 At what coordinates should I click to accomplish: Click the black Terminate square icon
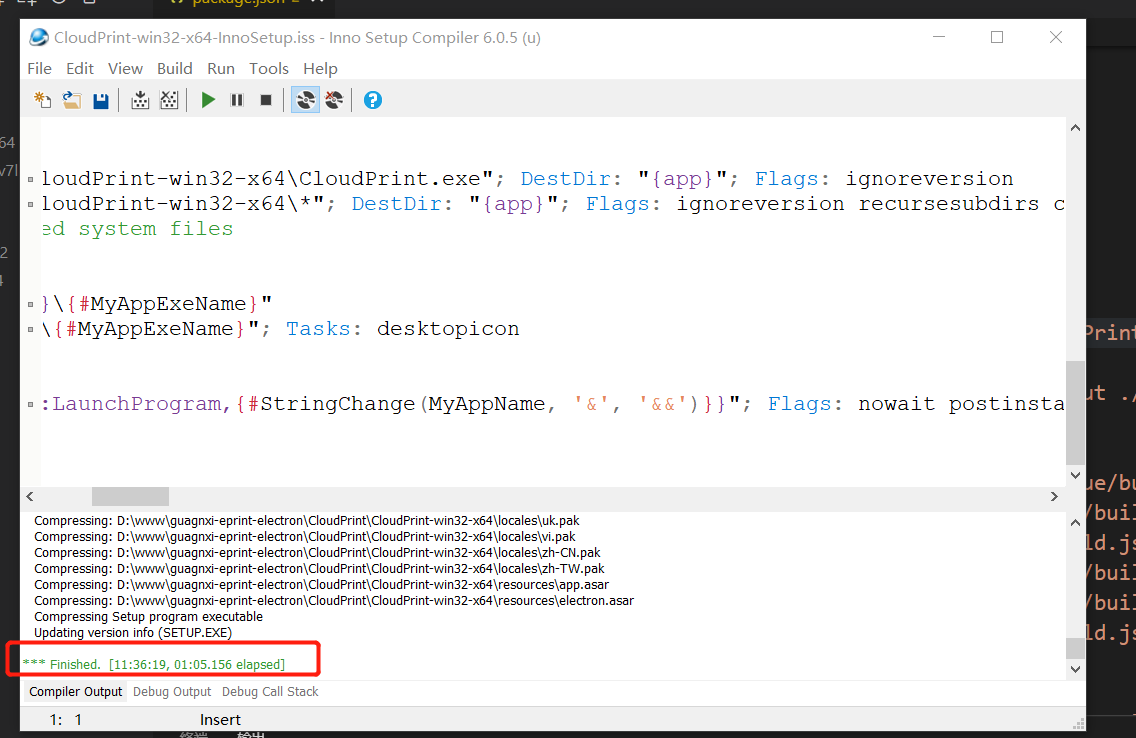(266, 100)
